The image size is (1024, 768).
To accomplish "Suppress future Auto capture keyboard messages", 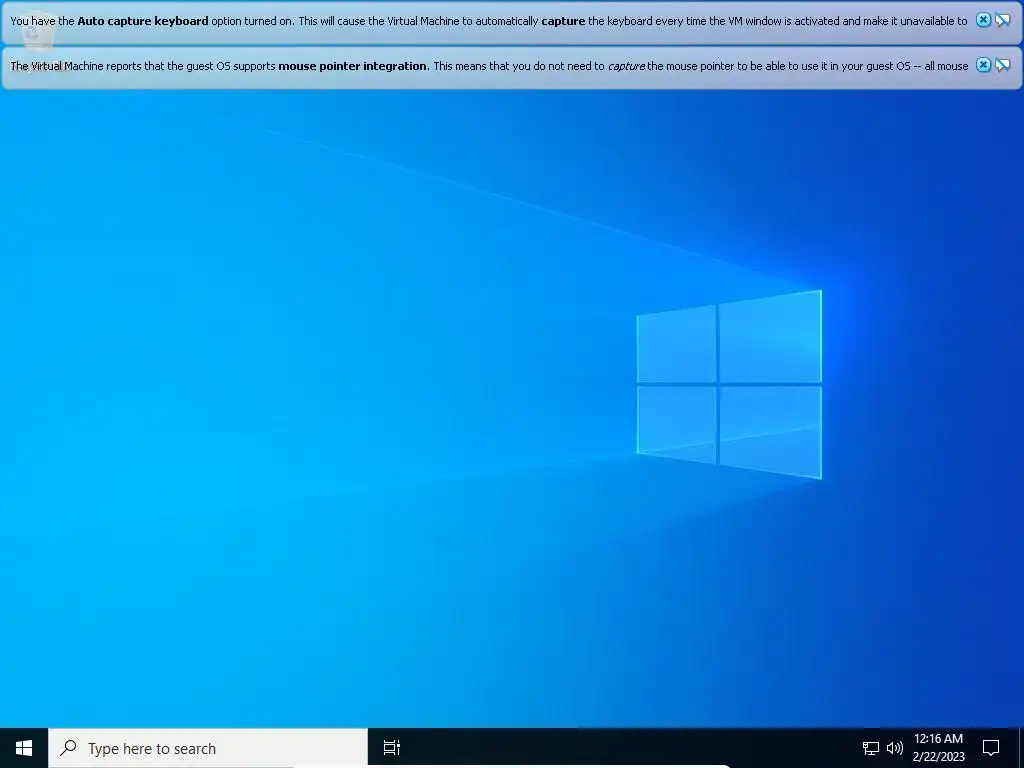I will click(1002, 20).
